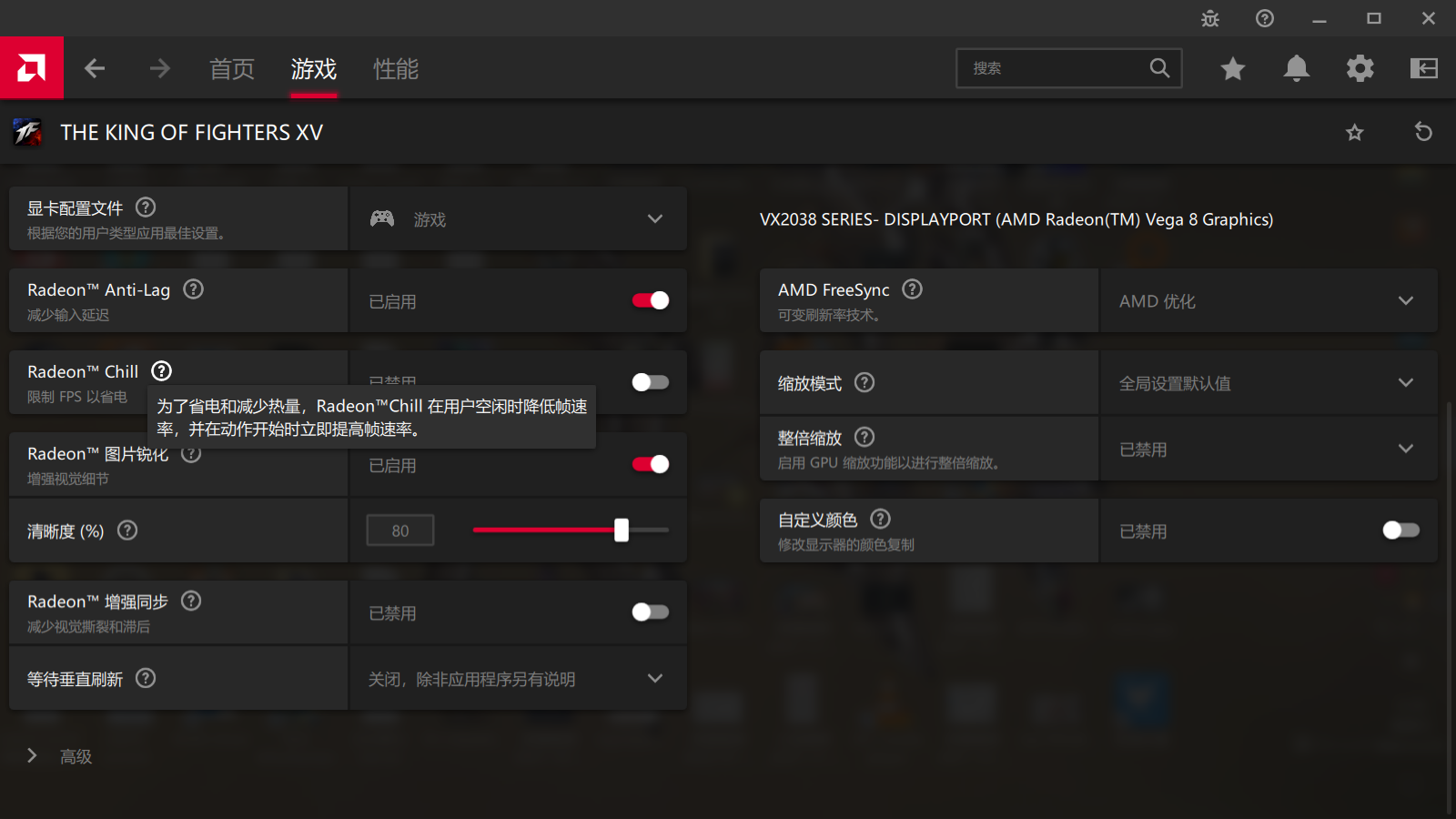Switch to the 性能 tab
The width and height of the screenshot is (1456, 819).
click(x=396, y=69)
